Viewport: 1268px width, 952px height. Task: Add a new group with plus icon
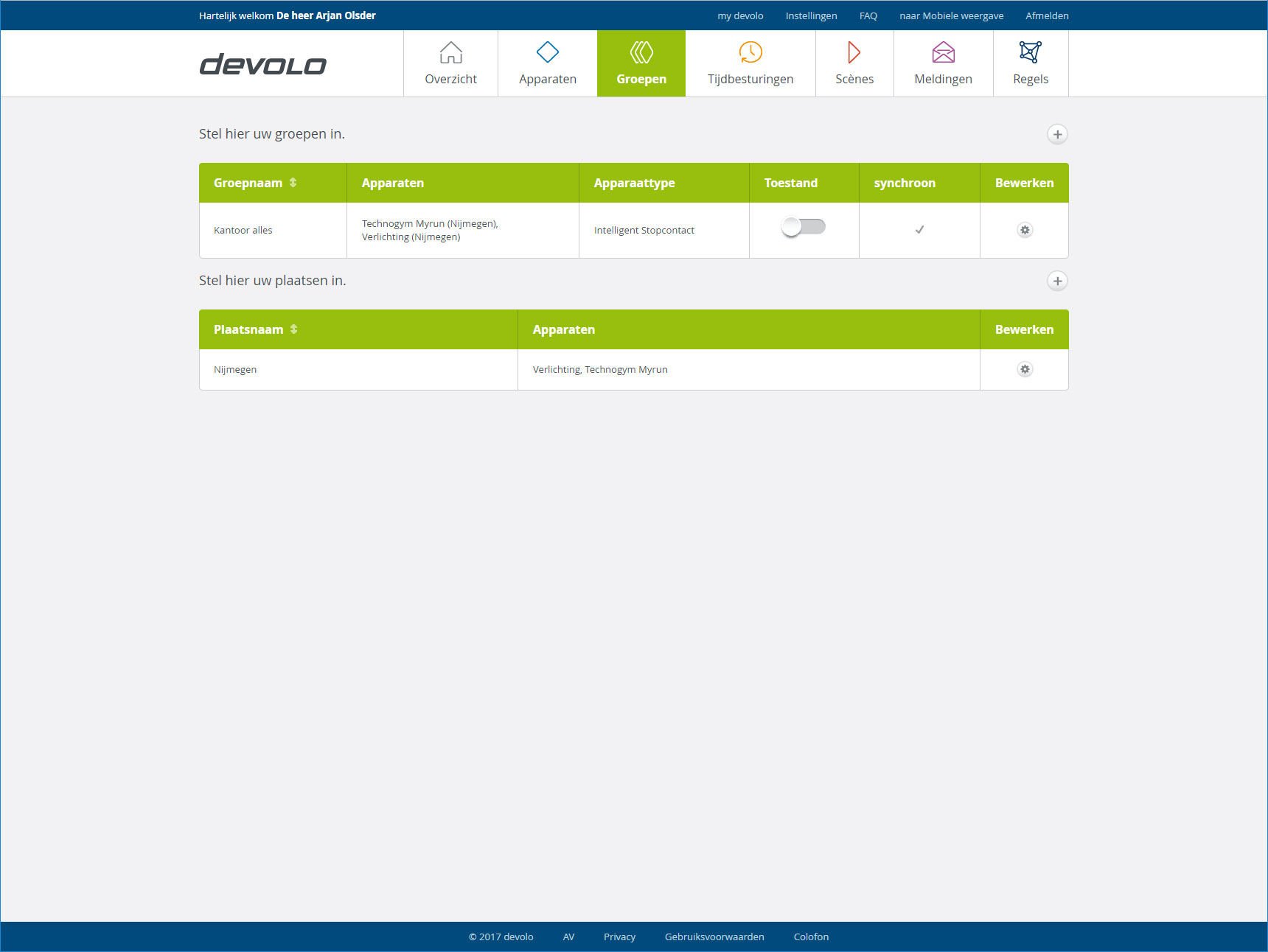[1057, 134]
